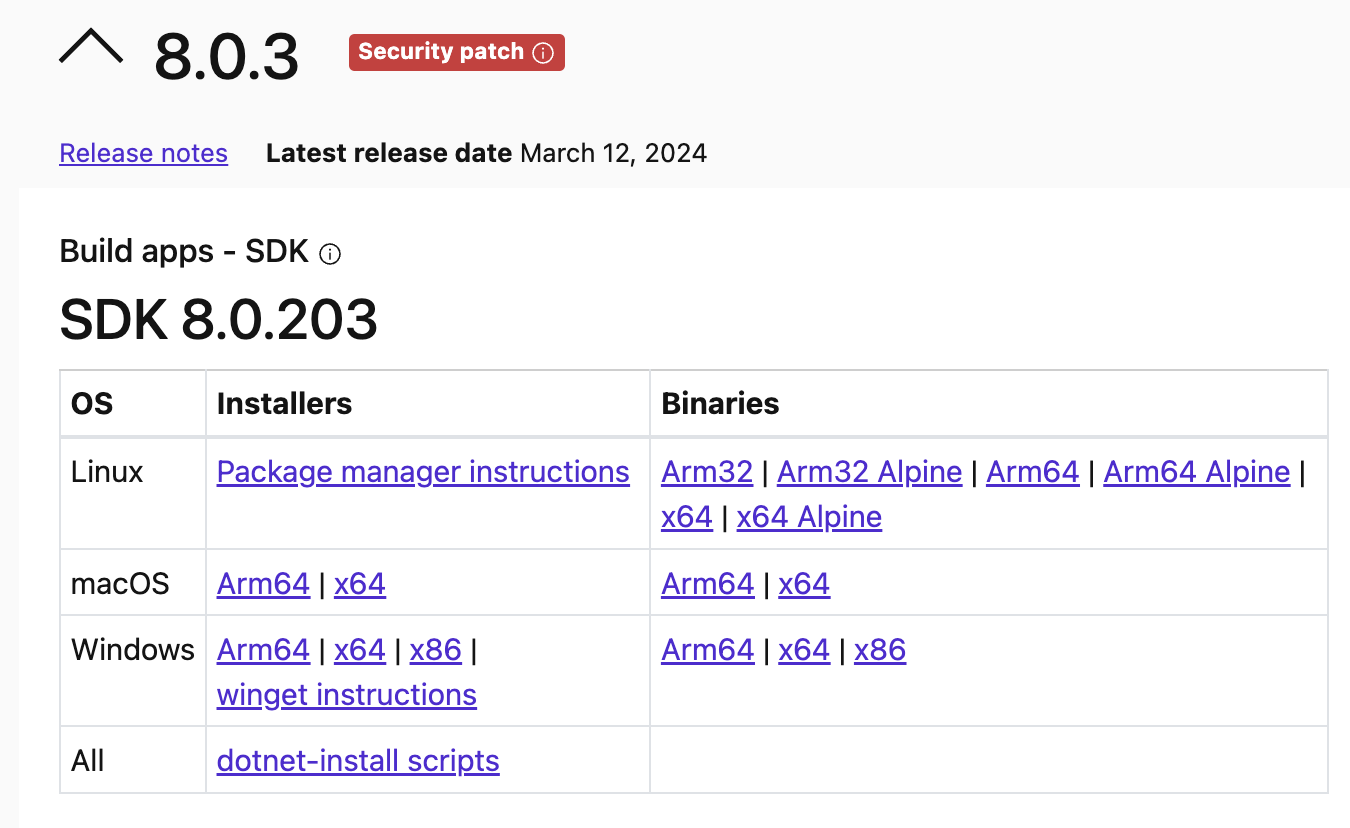The height and width of the screenshot is (828, 1350).
Task: Click the info icon in Security patch badge
Action: point(543,53)
